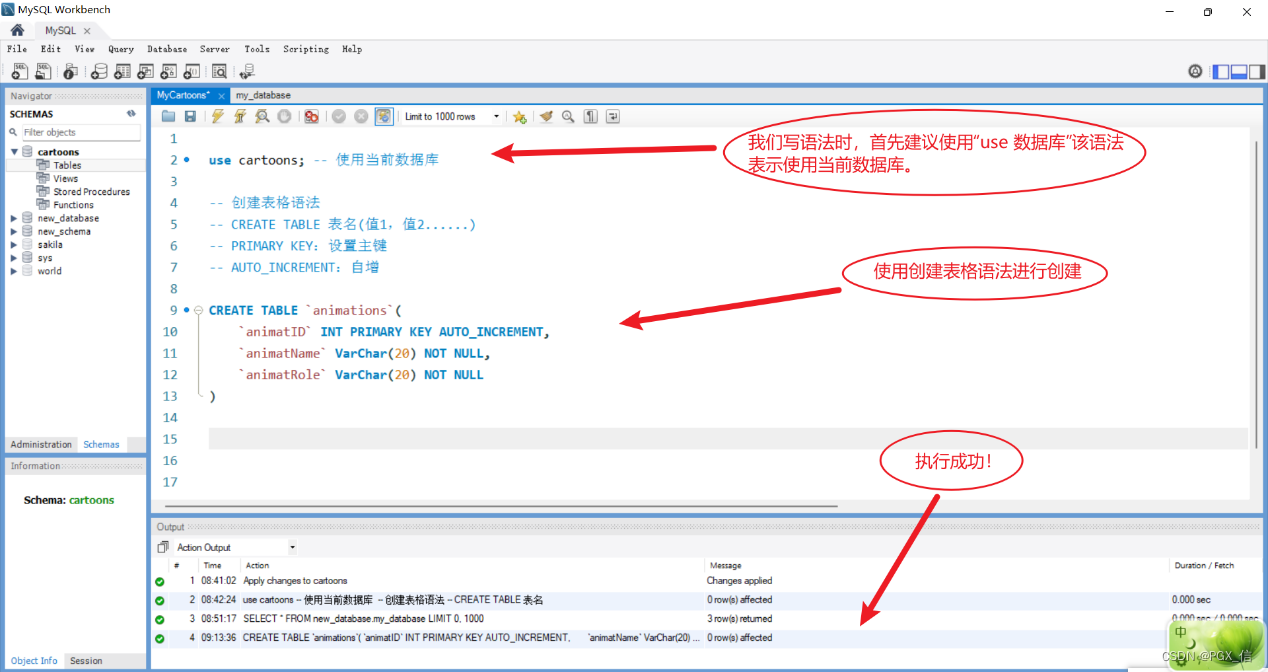Viewport: 1268px width, 672px height.
Task: Toggle the left sidebar panel visibility
Action: (1221, 71)
